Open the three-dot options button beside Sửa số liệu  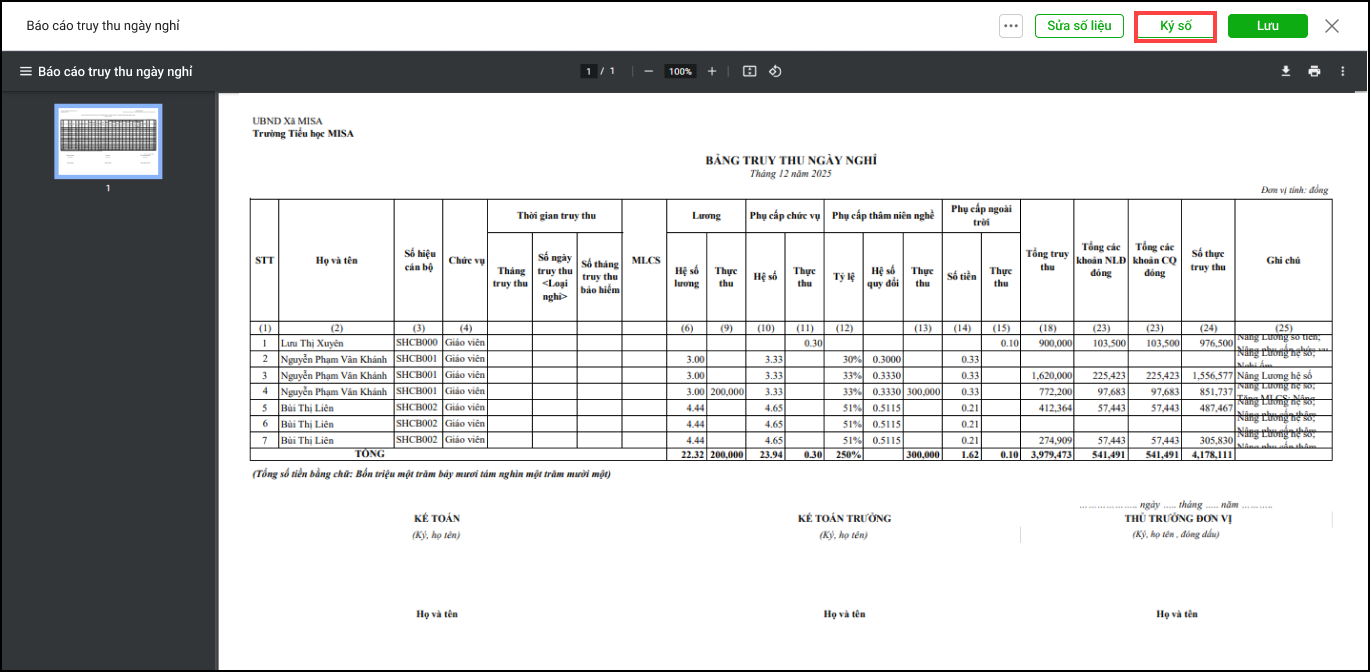pos(1011,26)
